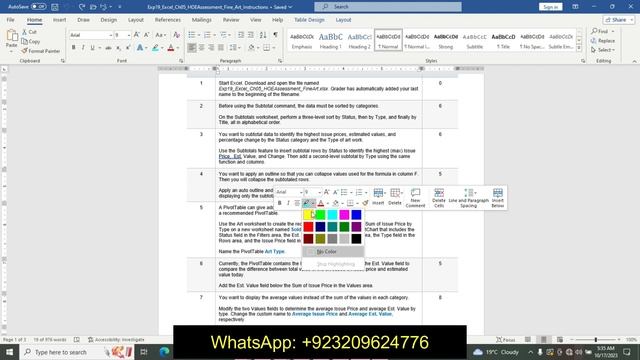
Task: Apply the Heading 1 style
Action: tap(330, 40)
